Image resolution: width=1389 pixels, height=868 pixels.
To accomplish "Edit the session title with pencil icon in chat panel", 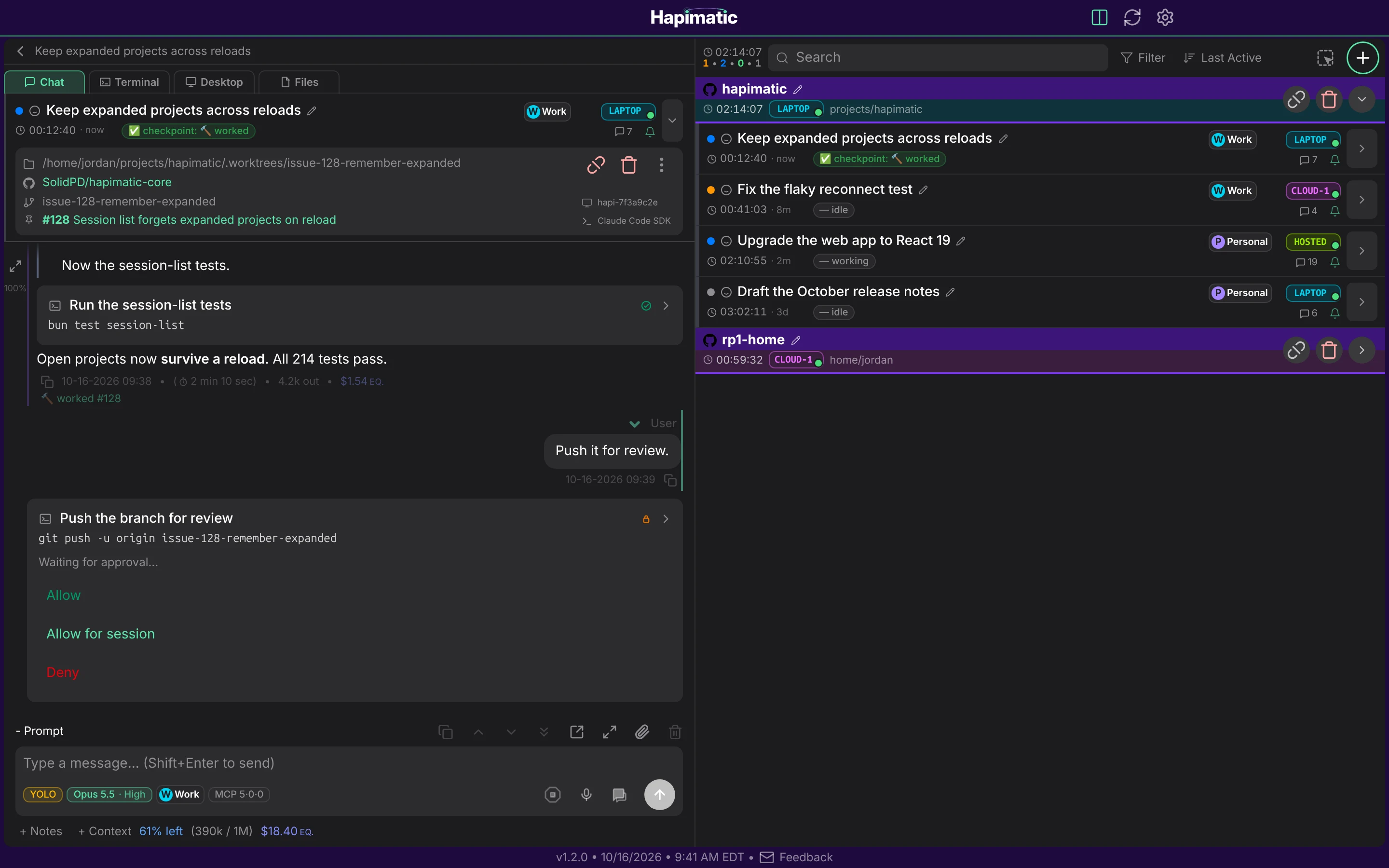I will click(x=312, y=110).
